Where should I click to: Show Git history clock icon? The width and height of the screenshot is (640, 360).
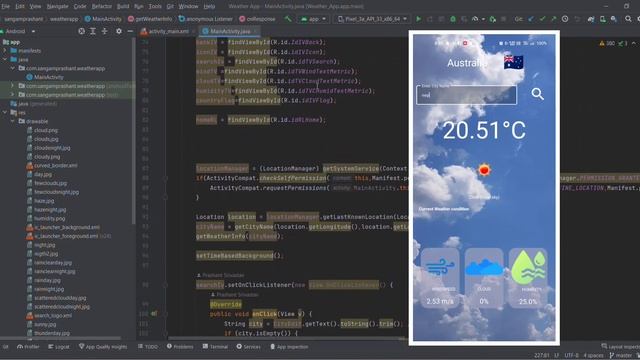[565, 19]
